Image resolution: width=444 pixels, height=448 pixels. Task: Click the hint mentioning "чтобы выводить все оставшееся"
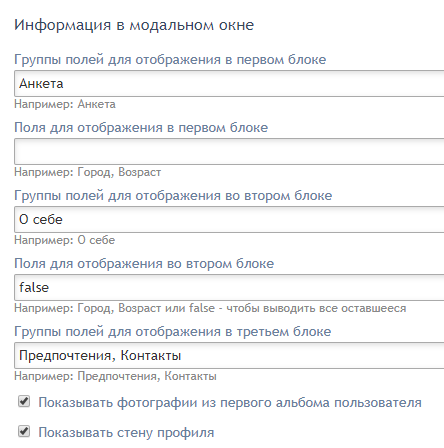coord(210,308)
